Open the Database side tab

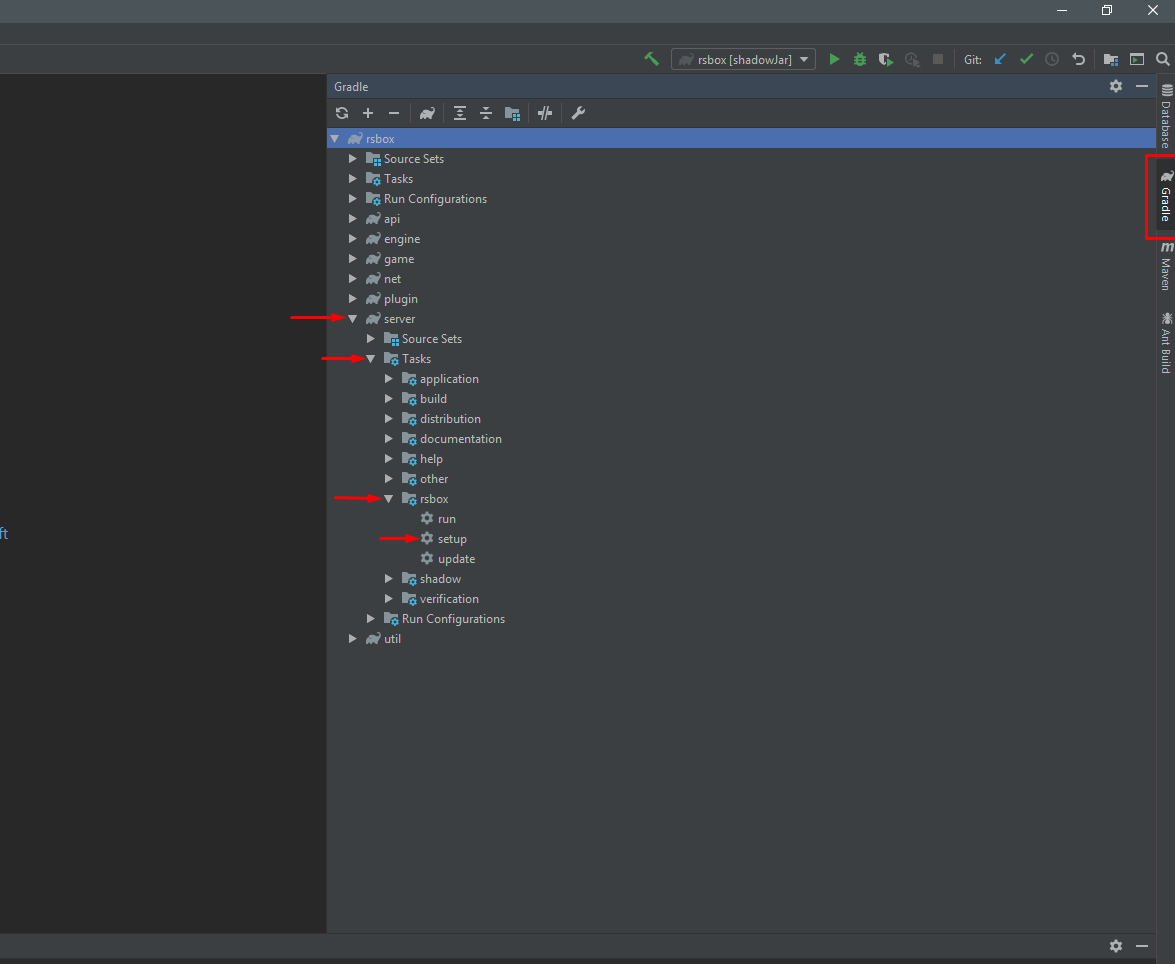1166,115
